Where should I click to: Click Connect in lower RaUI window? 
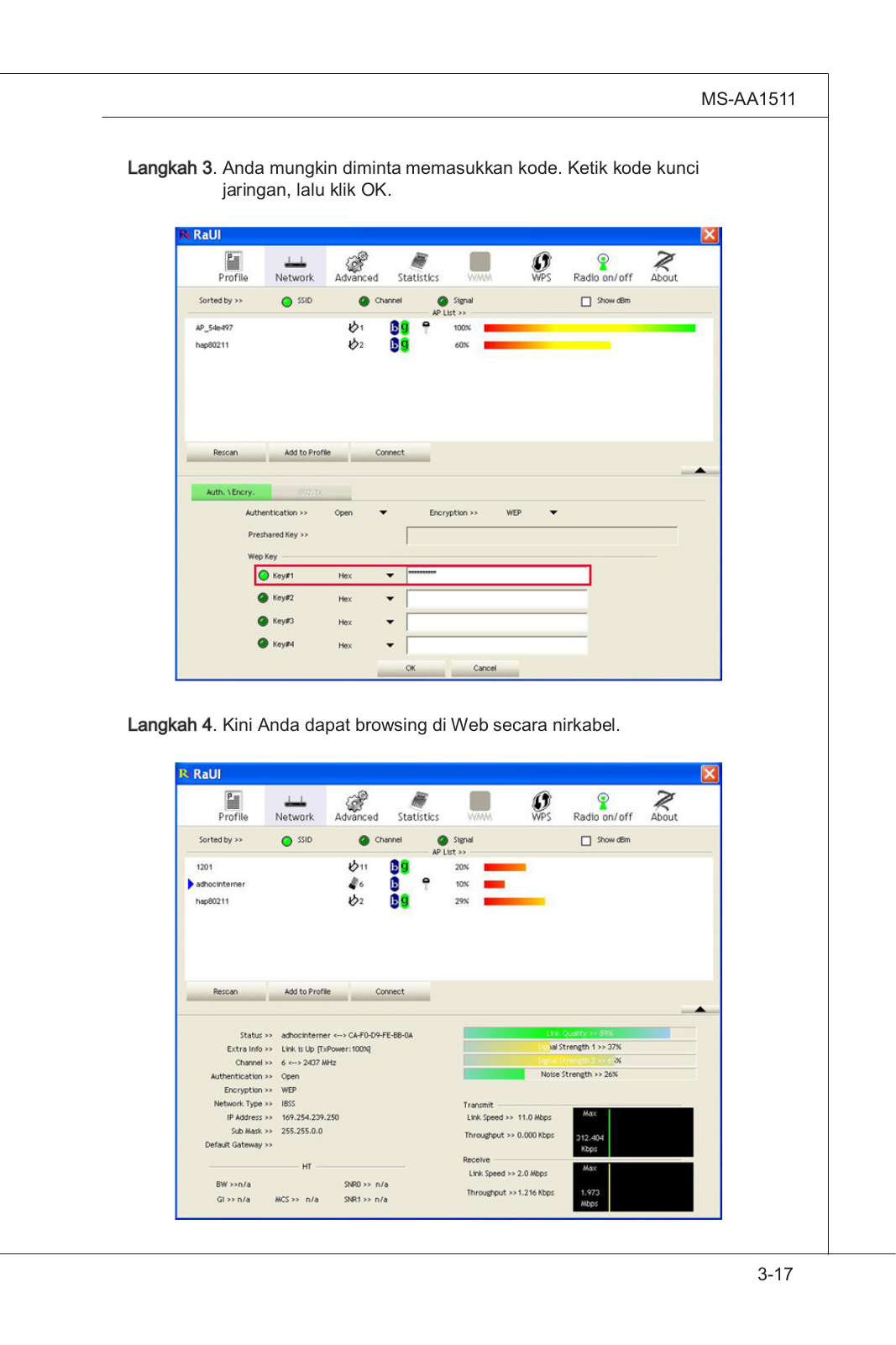click(x=390, y=992)
